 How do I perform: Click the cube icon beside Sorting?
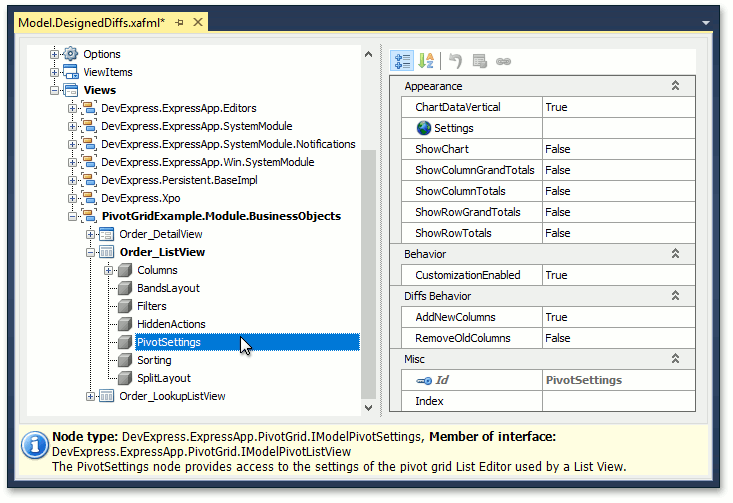coord(124,360)
